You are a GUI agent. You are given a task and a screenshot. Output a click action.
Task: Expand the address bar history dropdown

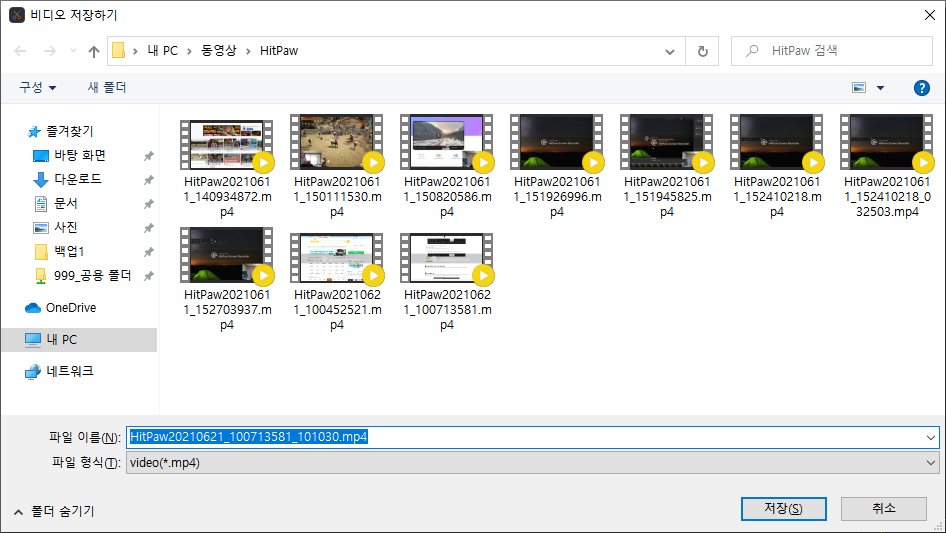(x=670, y=51)
